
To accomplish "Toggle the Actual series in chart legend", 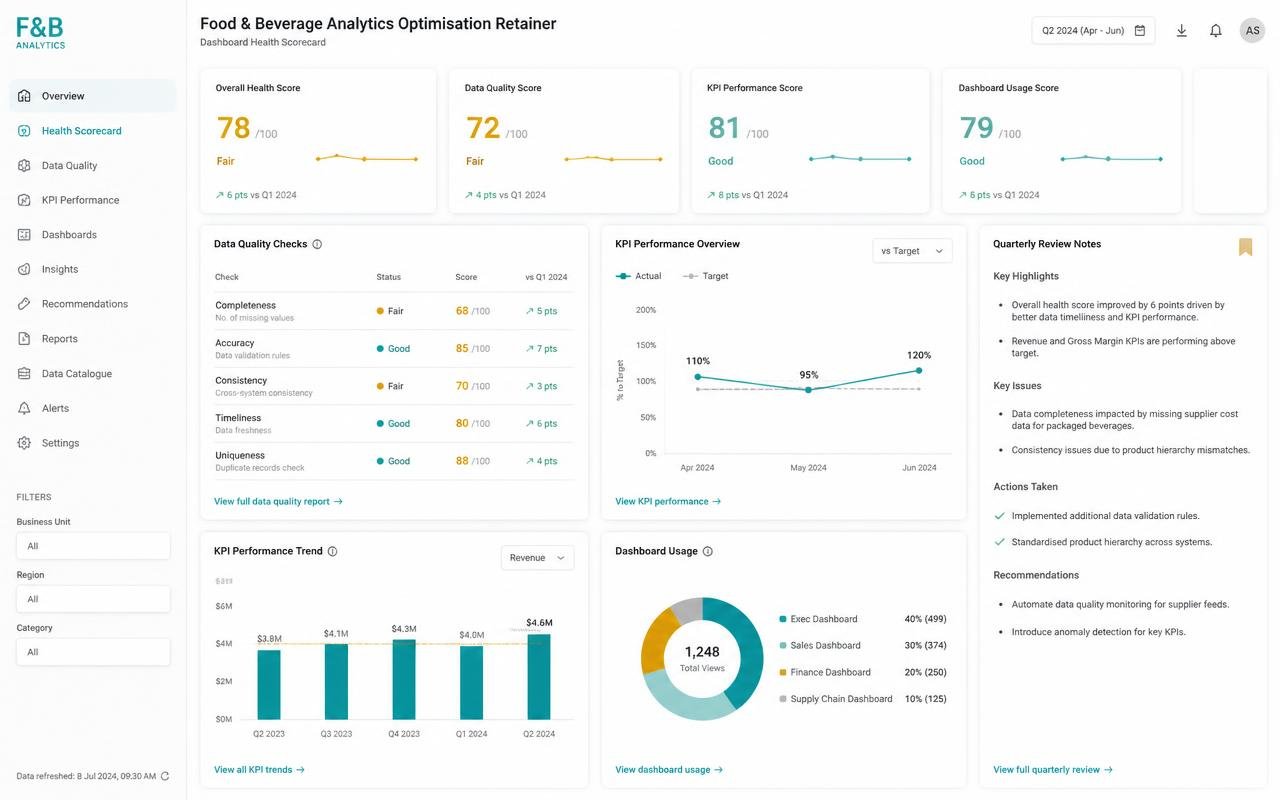I will tap(638, 276).
